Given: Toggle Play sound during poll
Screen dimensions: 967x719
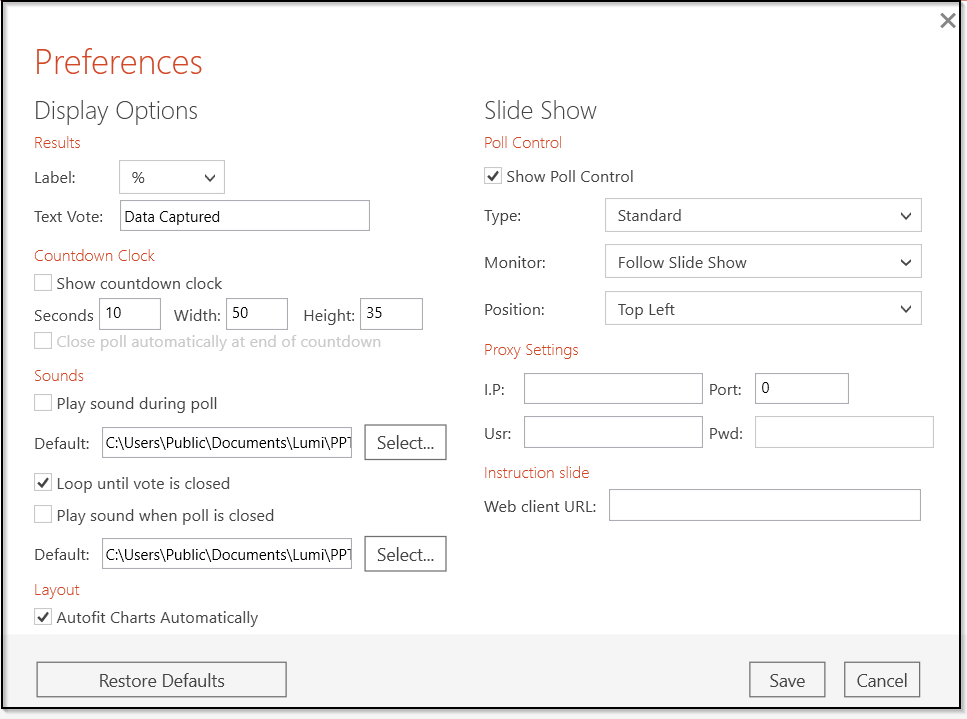Looking at the screenshot, I should point(43,403).
